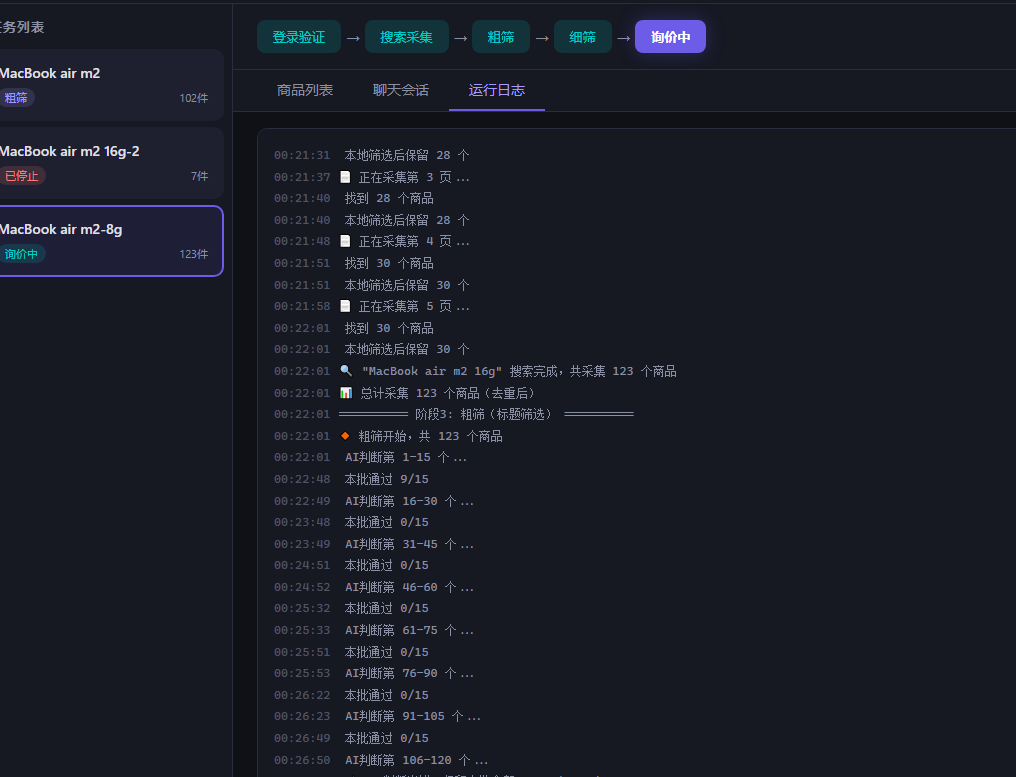Open the MacBook air m2 task card
Viewport: 1016px width, 777px height.
(x=110, y=85)
